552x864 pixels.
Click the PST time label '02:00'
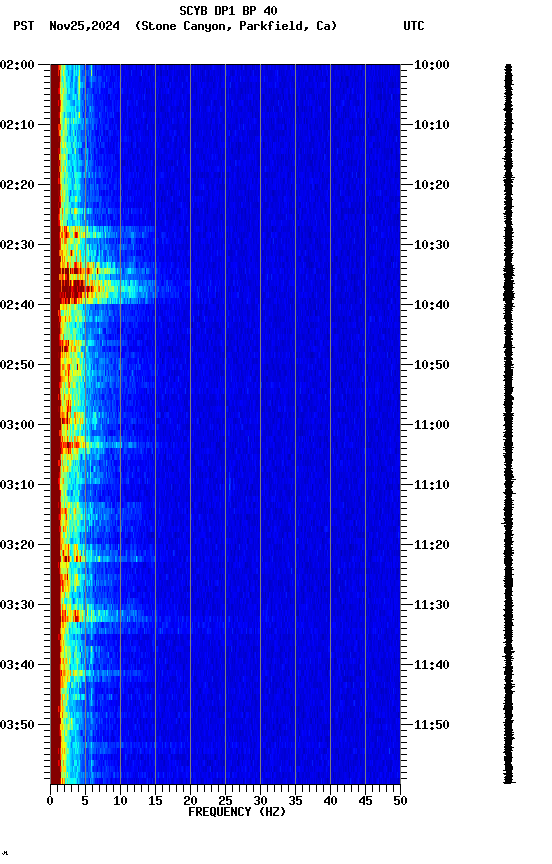[x=17, y=65]
